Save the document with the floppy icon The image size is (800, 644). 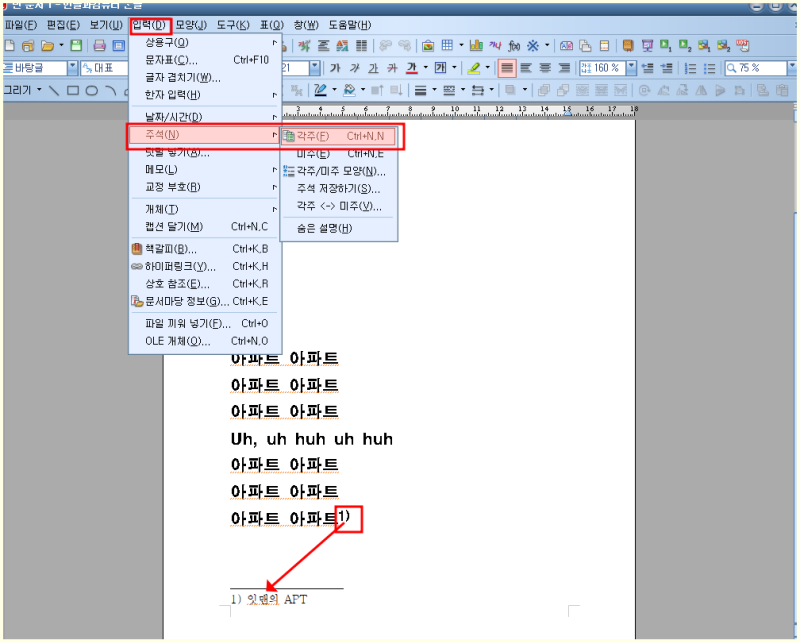tap(76, 46)
